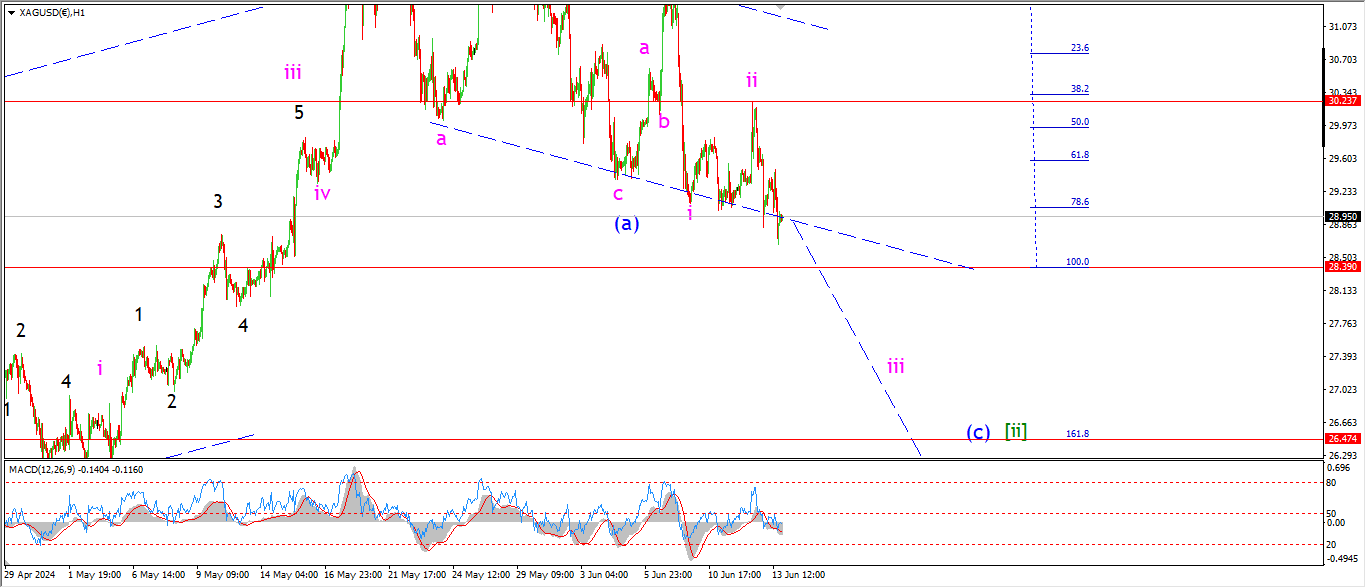Select the blue (c) wave label
Image resolution: width=1366 pixels, height=588 pixels.
978,432
